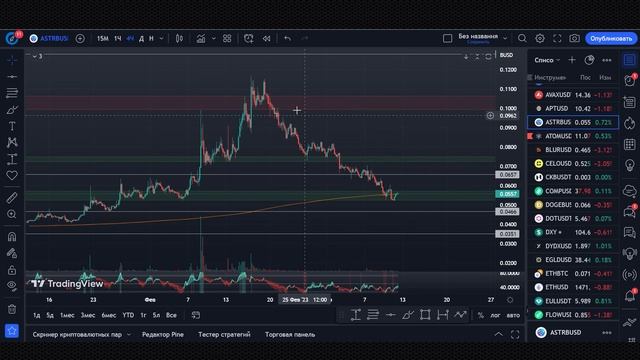Toggle лог logarithmic scale
This screenshot has width=640, height=360.
tap(495, 315)
